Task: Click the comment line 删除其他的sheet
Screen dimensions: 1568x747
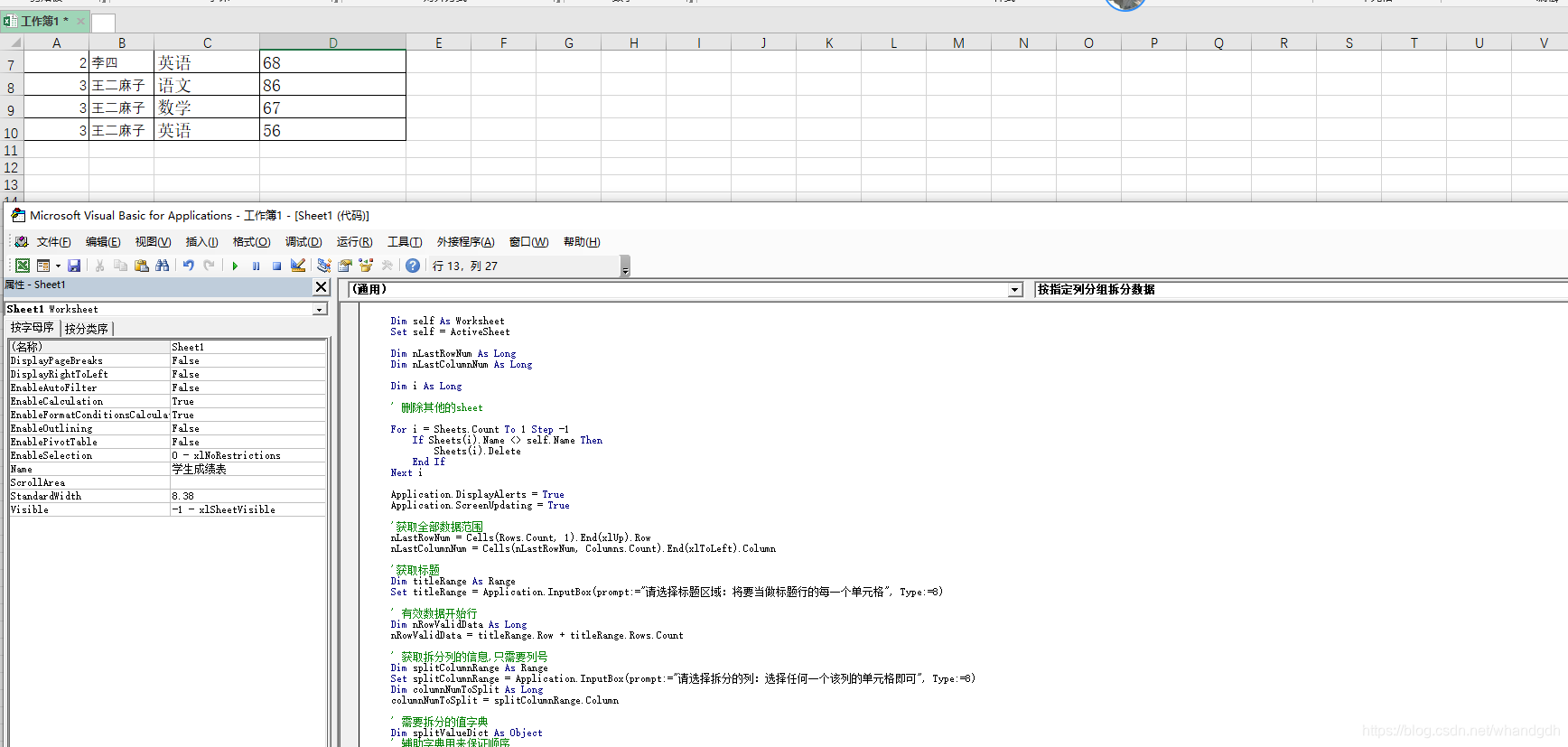Action: click(x=438, y=407)
